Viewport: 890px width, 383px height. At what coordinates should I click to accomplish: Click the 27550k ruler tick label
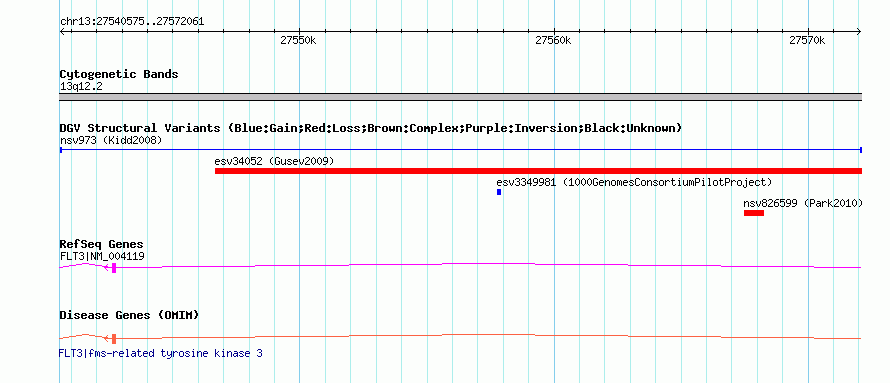[x=298, y=40]
